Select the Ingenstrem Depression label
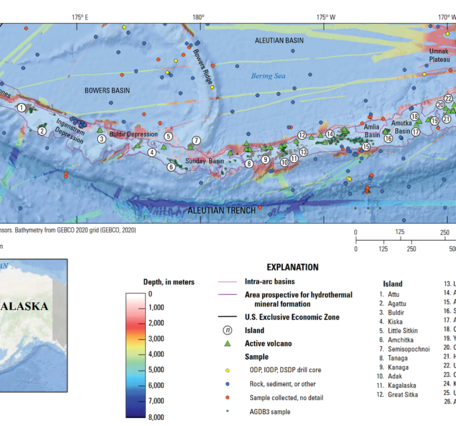 [70, 131]
